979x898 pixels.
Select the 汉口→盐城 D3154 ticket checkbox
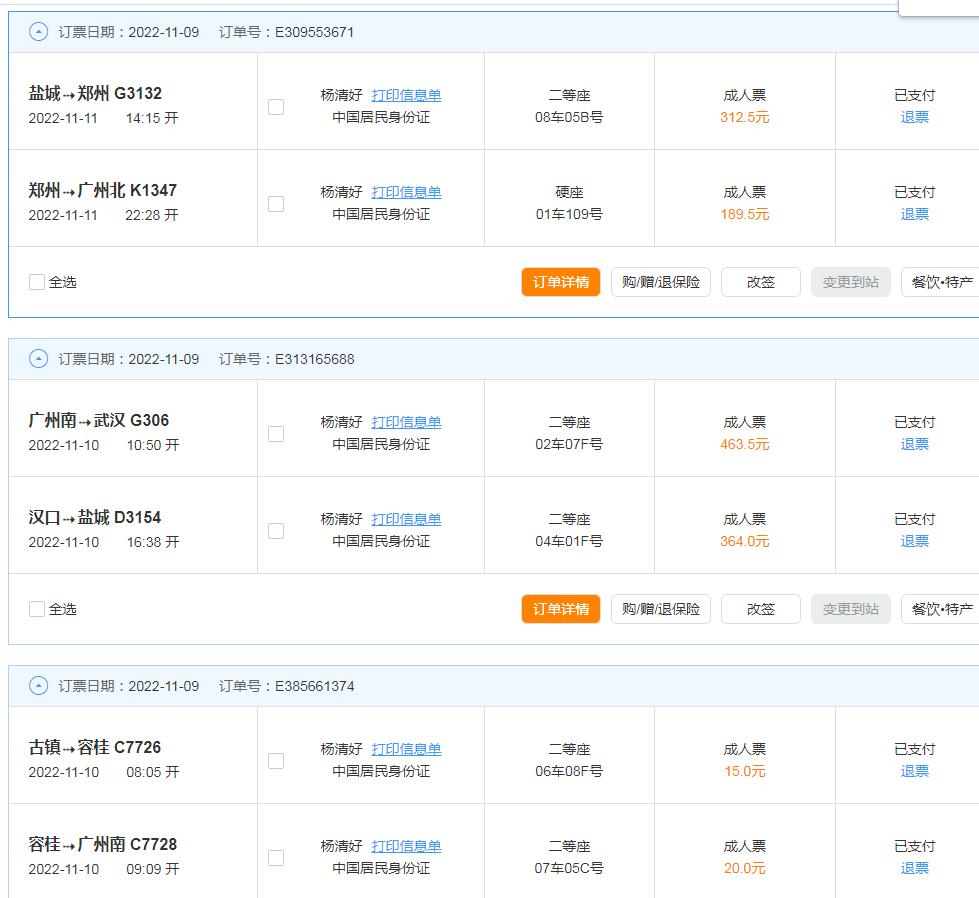pos(276,531)
